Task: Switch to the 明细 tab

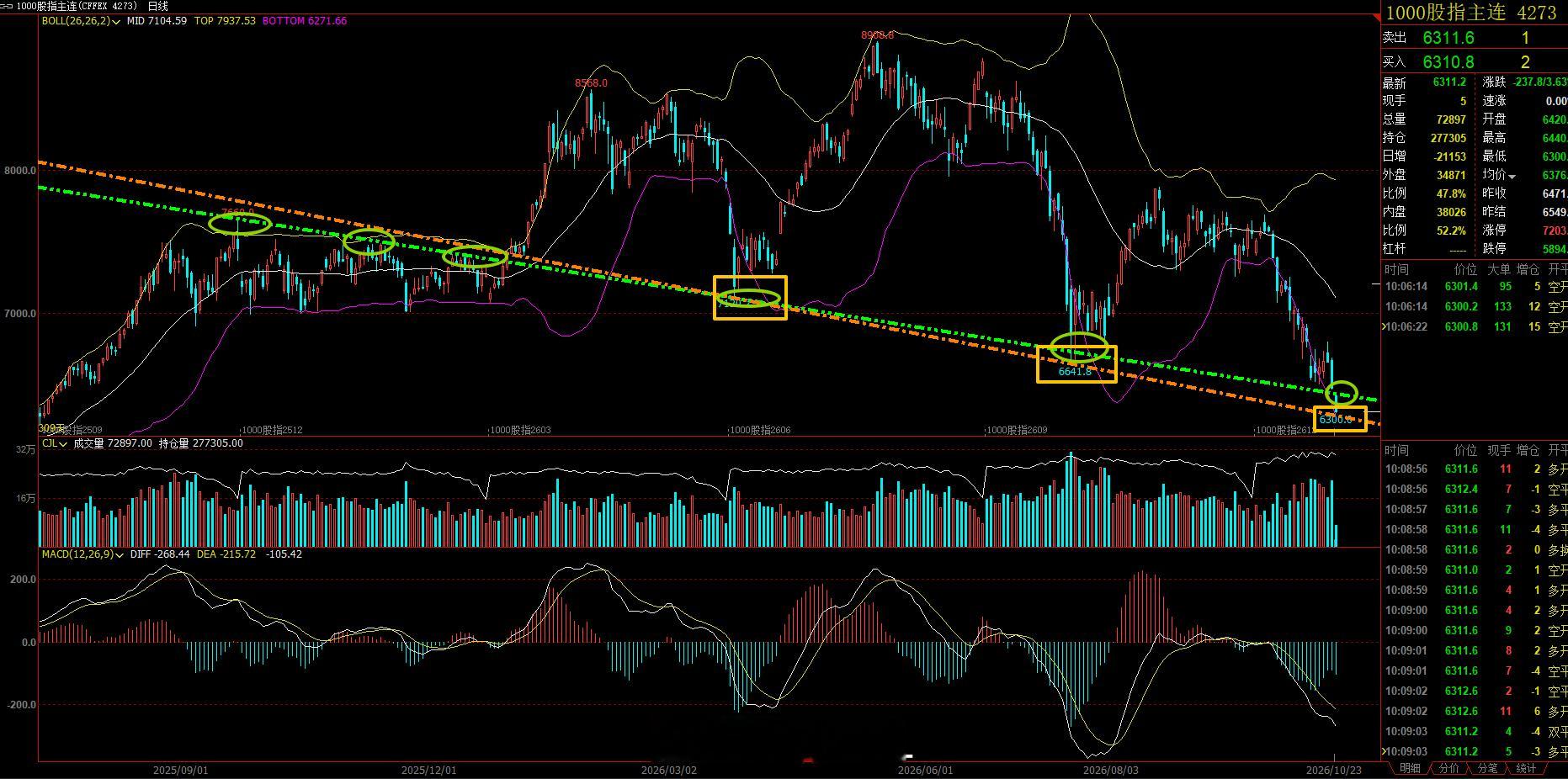Action: click(1410, 768)
